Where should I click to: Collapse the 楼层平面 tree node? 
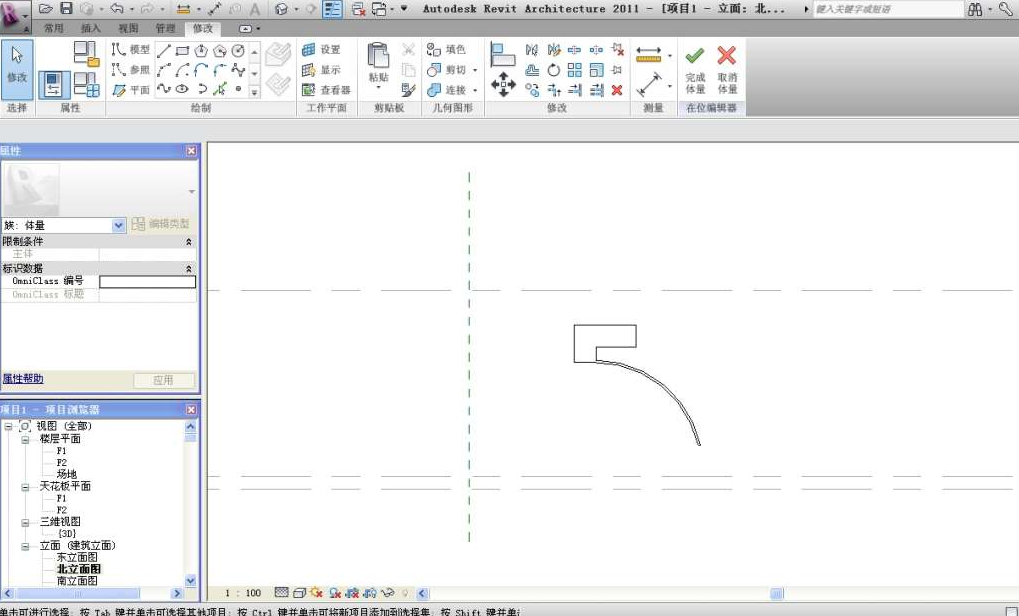pyautogui.click(x=26, y=439)
